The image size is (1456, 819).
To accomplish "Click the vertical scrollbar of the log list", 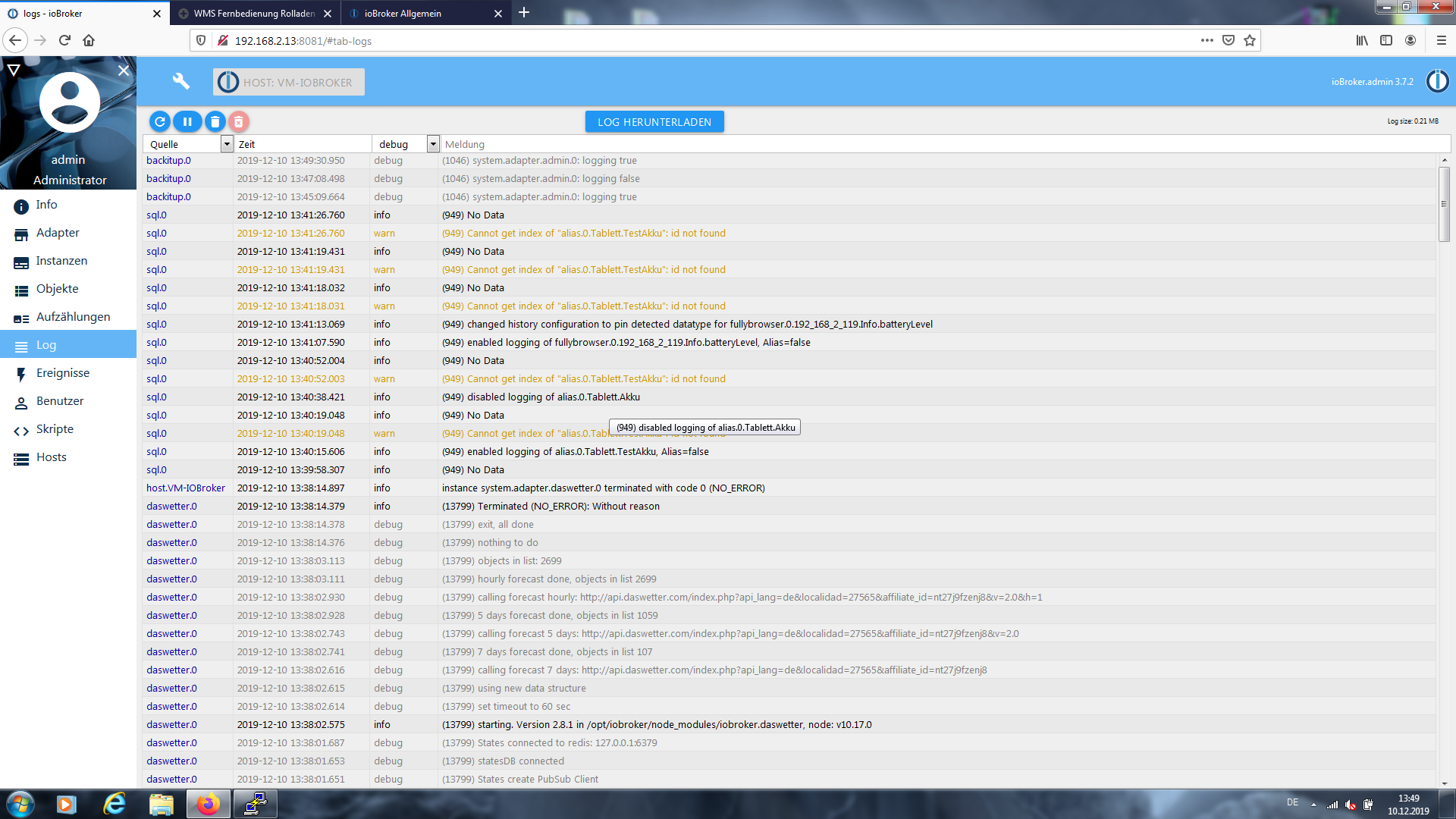I will tap(1444, 205).
